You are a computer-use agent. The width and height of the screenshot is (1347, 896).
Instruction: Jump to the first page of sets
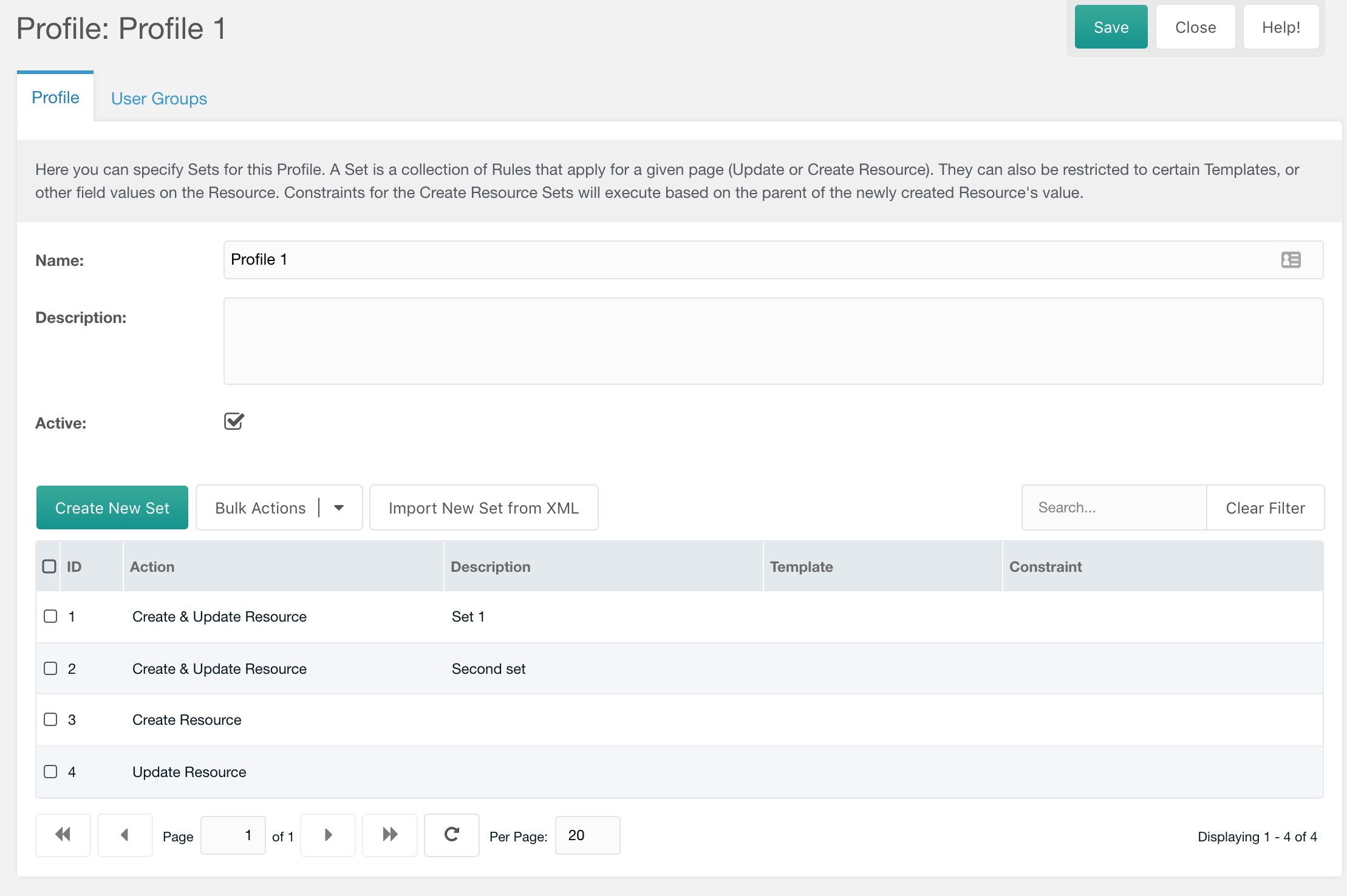(63, 835)
